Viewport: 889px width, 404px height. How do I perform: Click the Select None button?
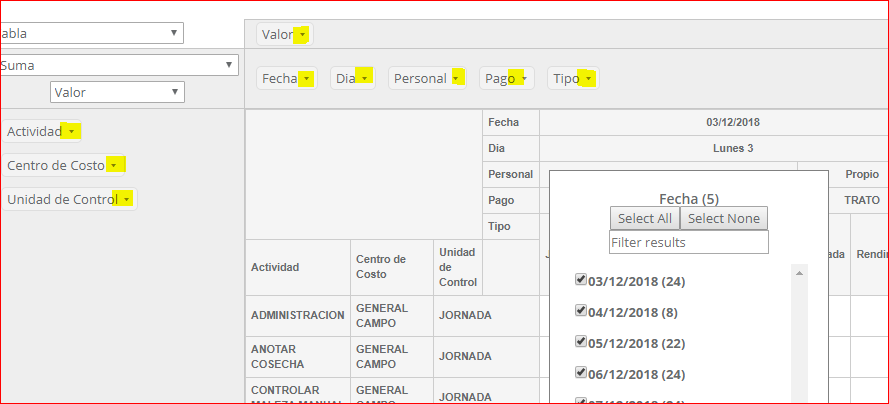(x=723, y=218)
